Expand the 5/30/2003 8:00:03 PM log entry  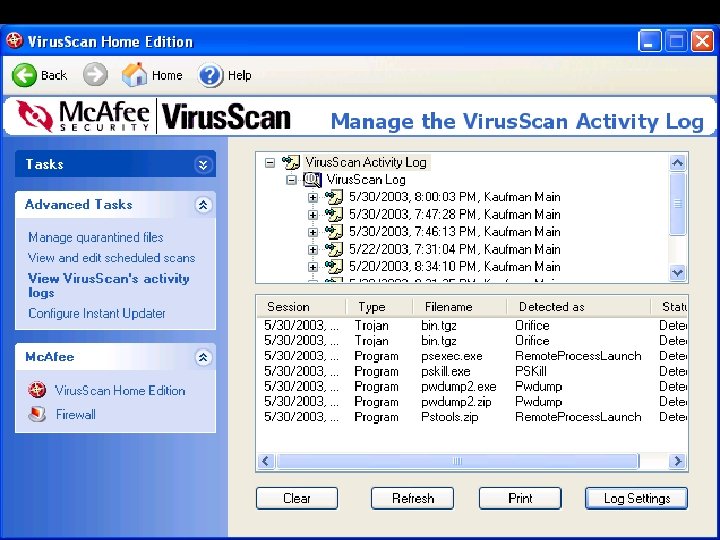point(313,197)
